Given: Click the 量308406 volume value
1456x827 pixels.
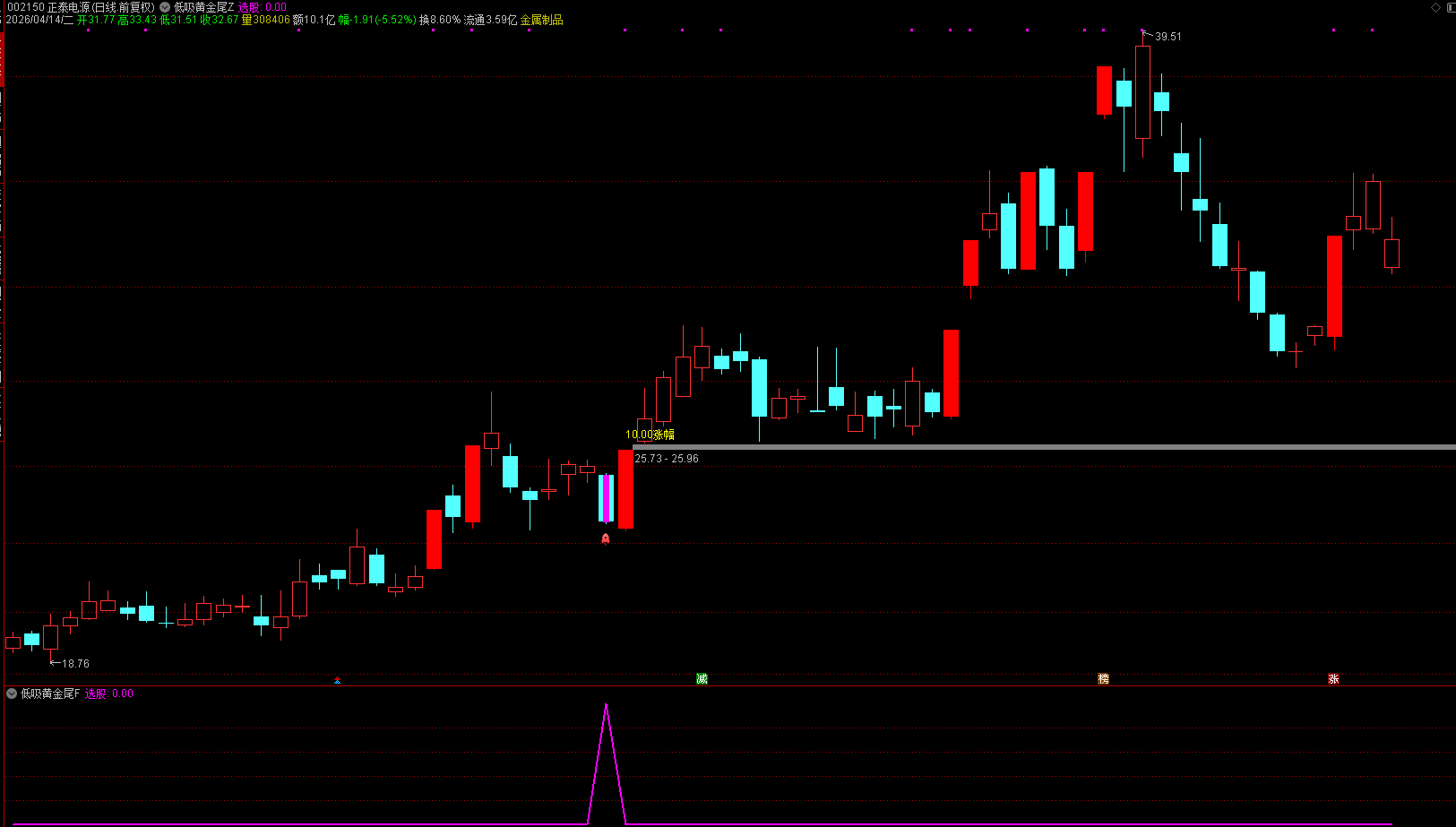Looking at the screenshot, I should click(266, 20).
